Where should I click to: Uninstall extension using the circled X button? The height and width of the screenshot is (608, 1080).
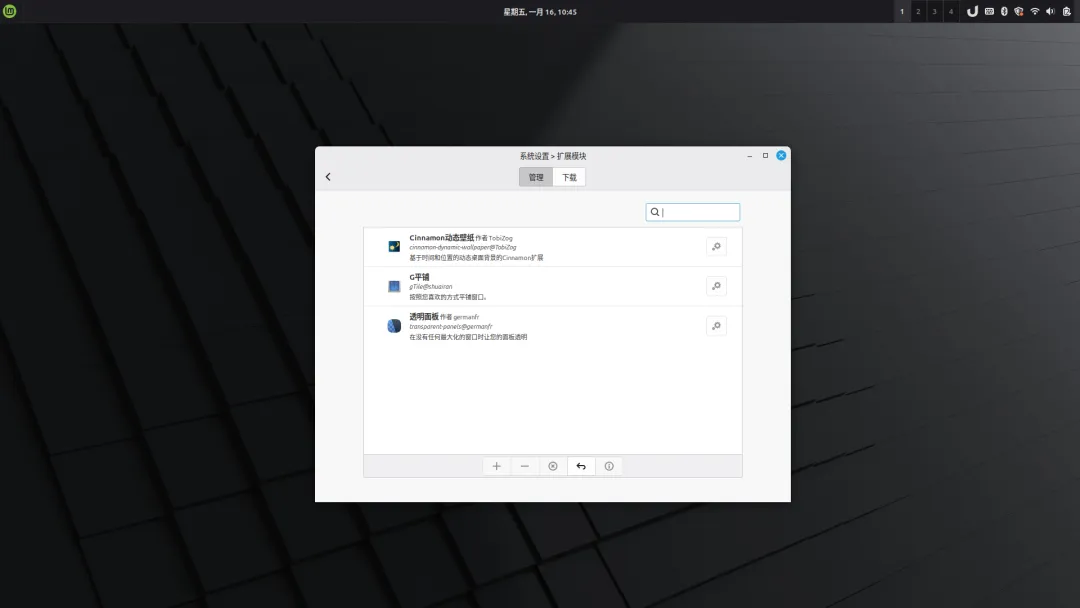[553, 466]
